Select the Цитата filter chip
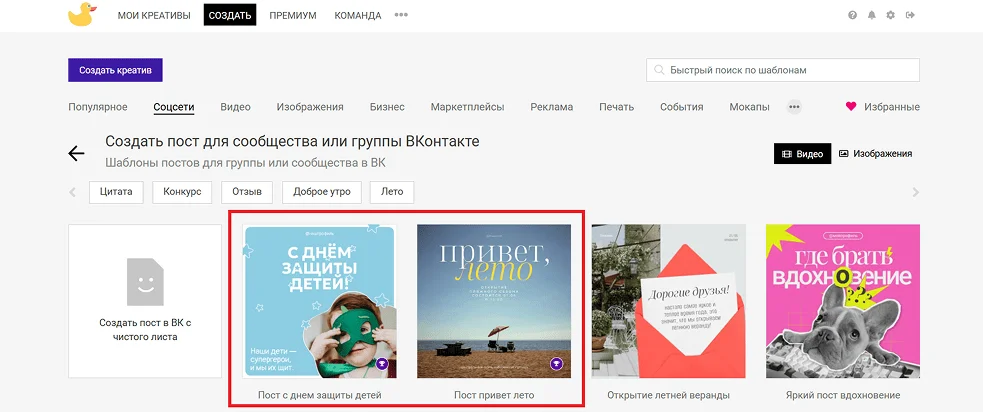The width and height of the screenshot is (983, 412). [x=117, y=192]
